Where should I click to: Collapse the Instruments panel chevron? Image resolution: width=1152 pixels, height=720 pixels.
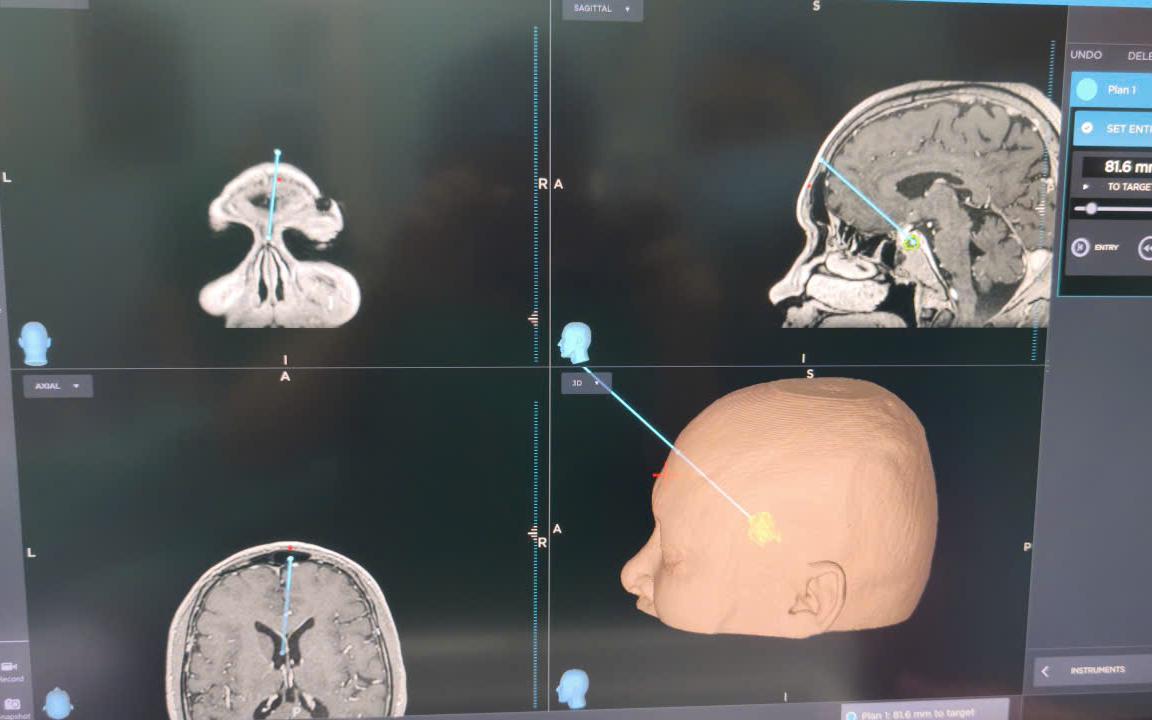[1045, 671]
